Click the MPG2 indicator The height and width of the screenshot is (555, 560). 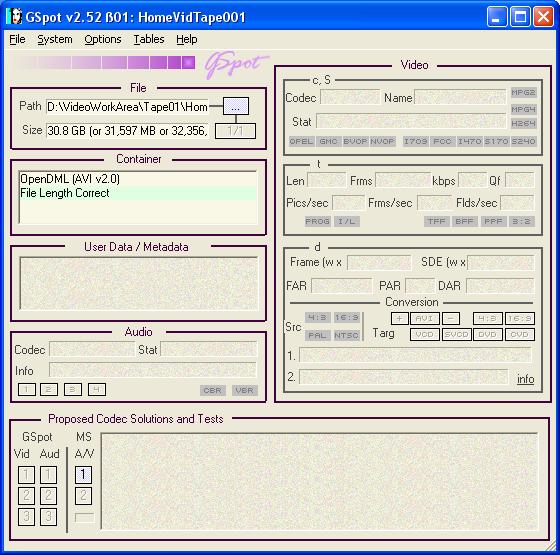[x=523, y=93]
